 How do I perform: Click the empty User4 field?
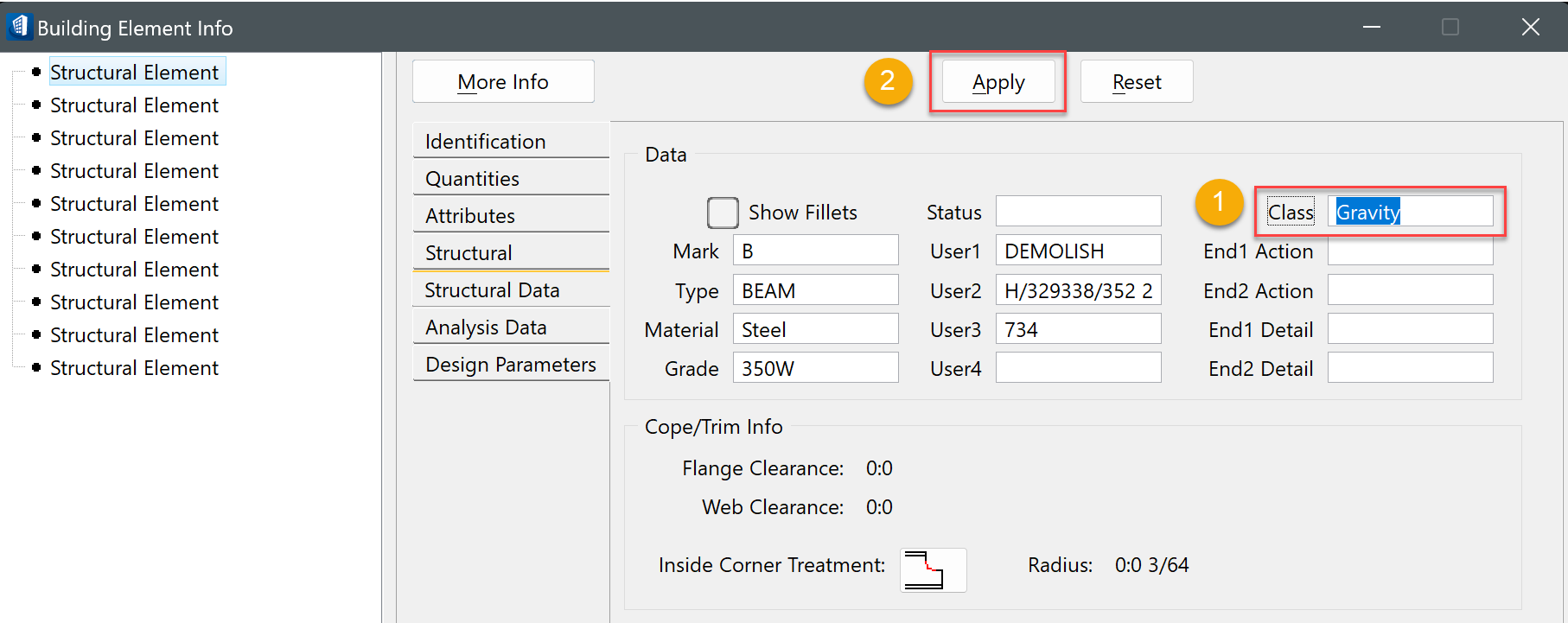coord(1078,368)
